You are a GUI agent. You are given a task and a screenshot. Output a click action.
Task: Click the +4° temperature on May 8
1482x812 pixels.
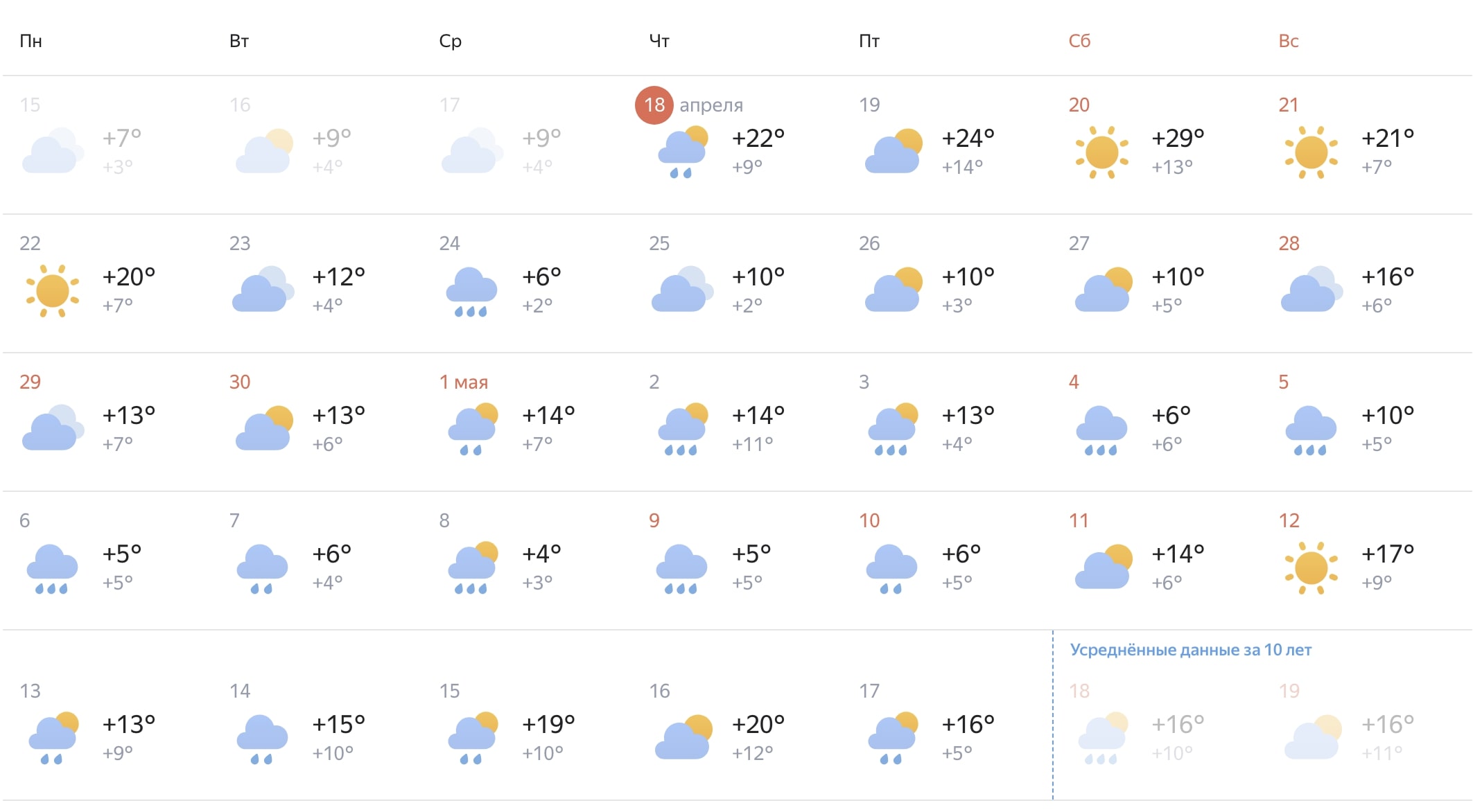[541, 554]
